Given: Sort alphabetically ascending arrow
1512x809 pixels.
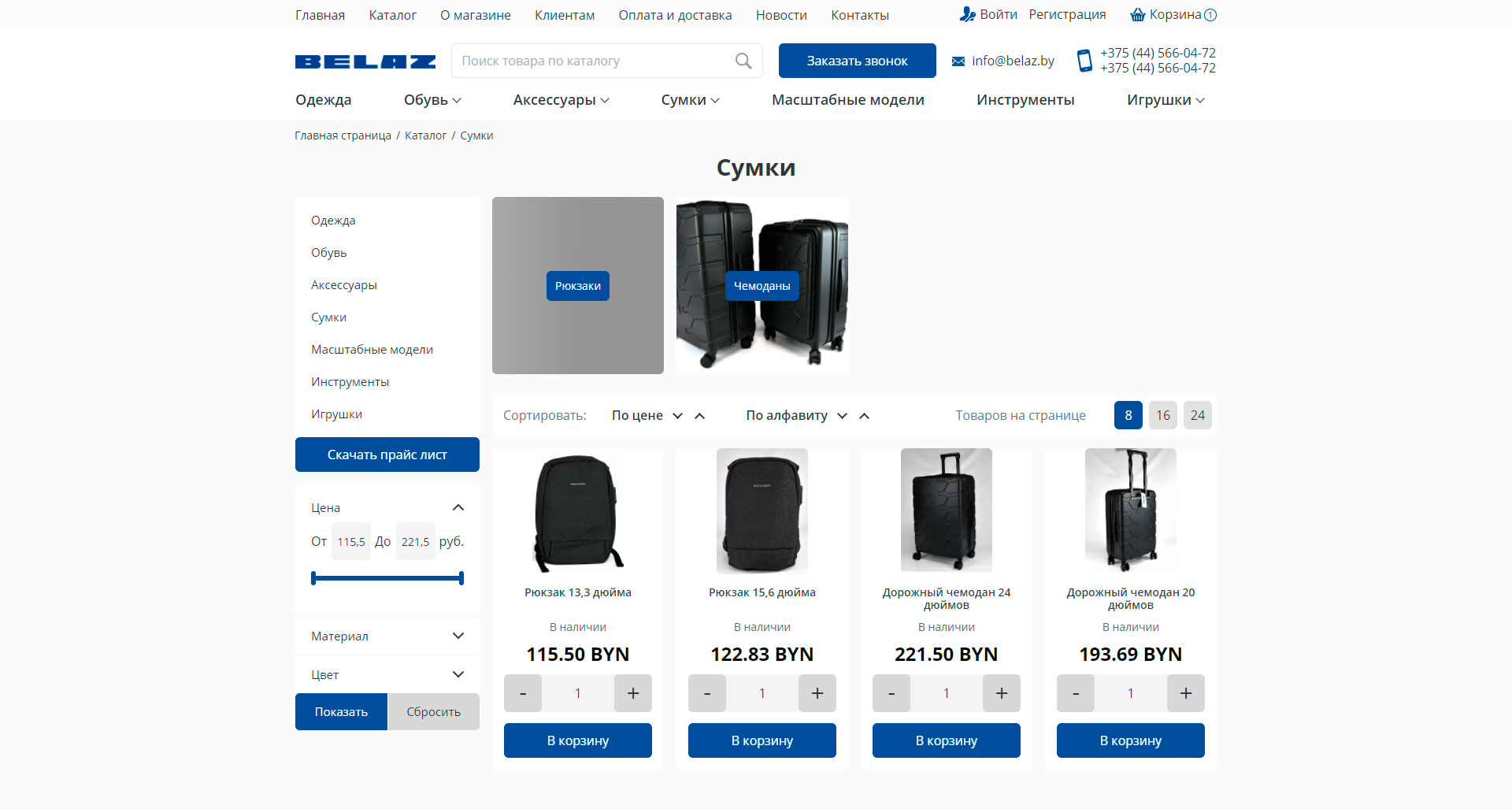Looking at the screenshot, I should [864, 416].
